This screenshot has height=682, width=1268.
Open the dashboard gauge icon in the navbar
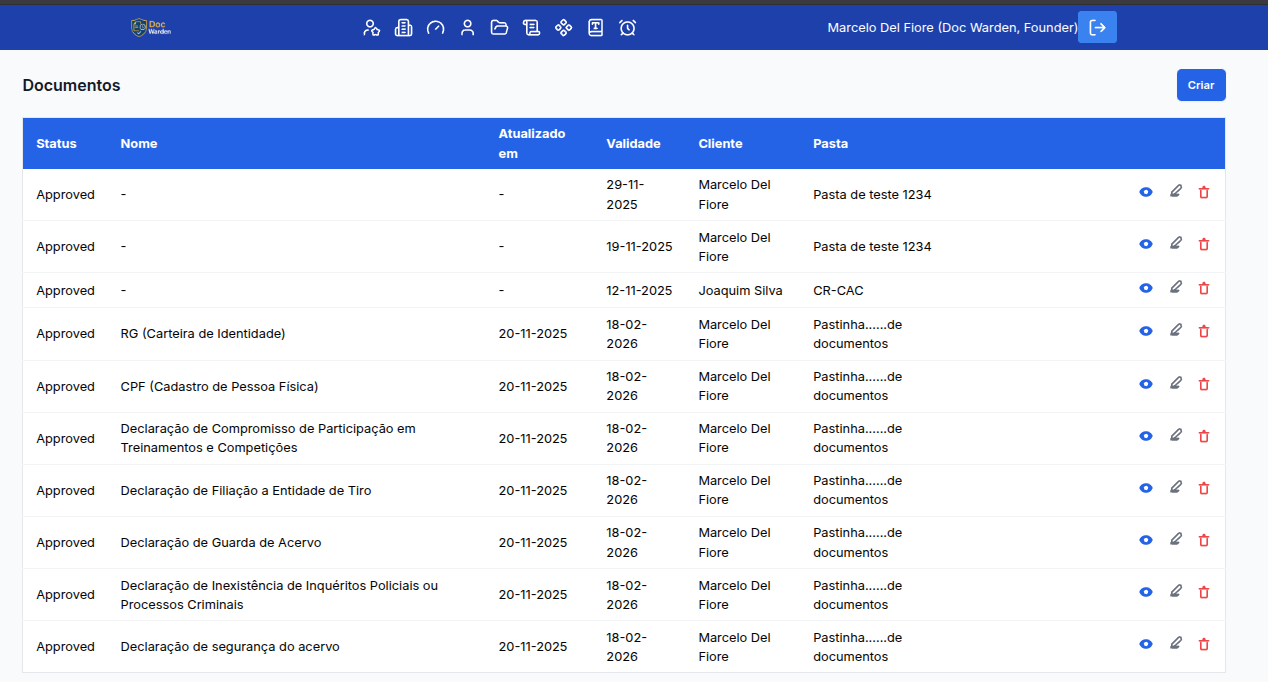tap(436, 27)
